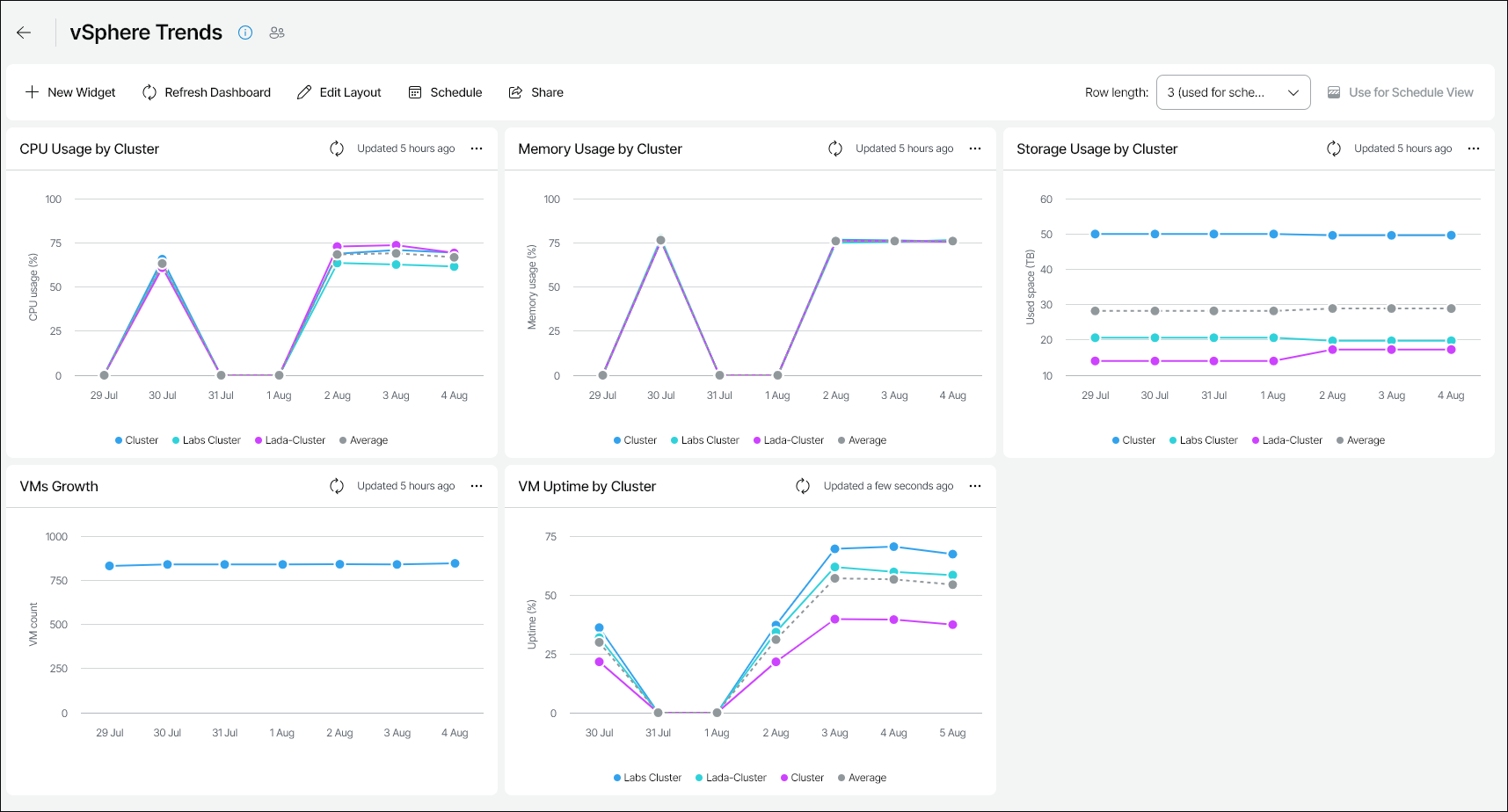
Task: Refresh the CPU Usage by Cluster widget
Action: [x=337, y=149]
